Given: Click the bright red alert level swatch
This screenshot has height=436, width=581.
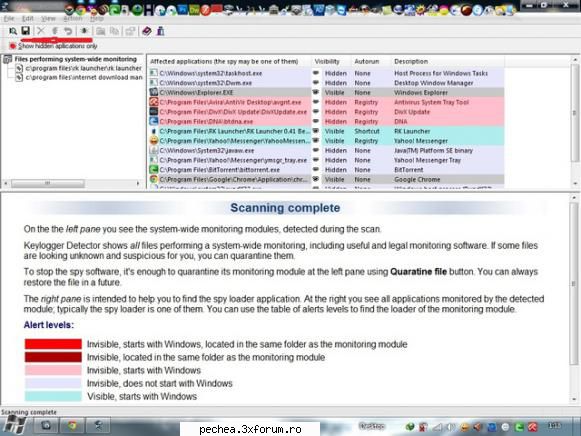Looking at the screenshot, I should 53,344.
